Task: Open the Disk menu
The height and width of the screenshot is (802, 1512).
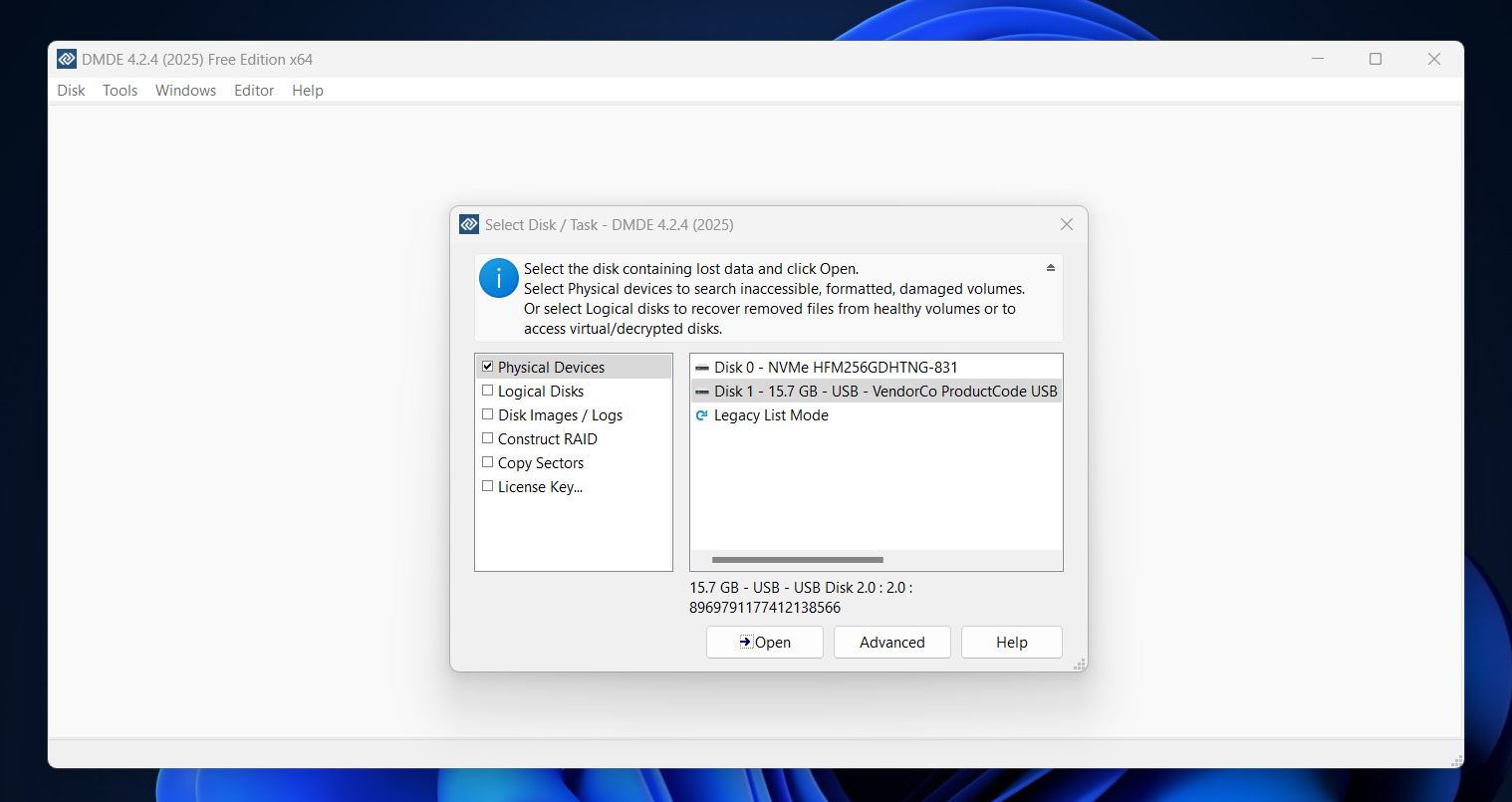Action: coord(71,91)
